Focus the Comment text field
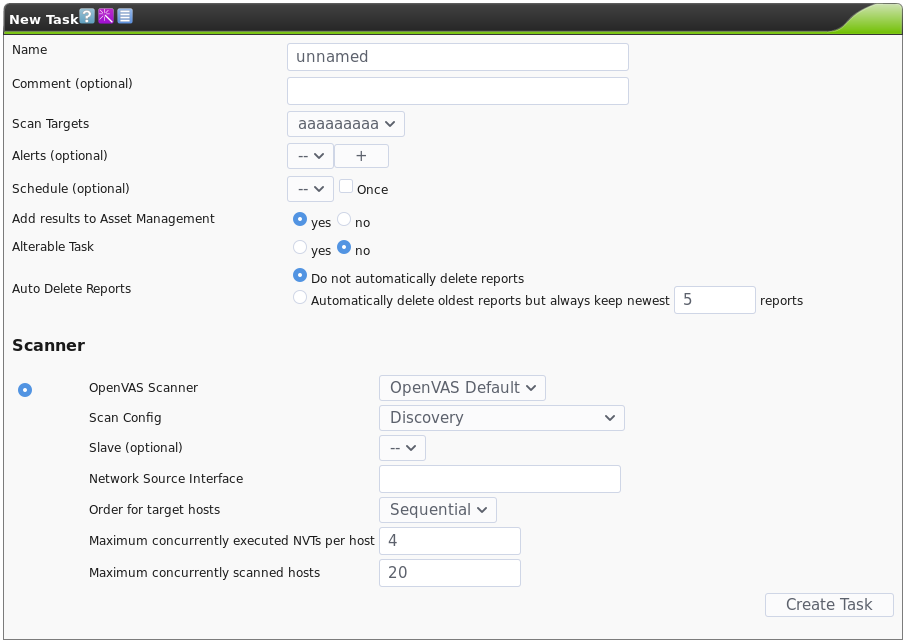906x642 pixels. (x=457, y=91)
